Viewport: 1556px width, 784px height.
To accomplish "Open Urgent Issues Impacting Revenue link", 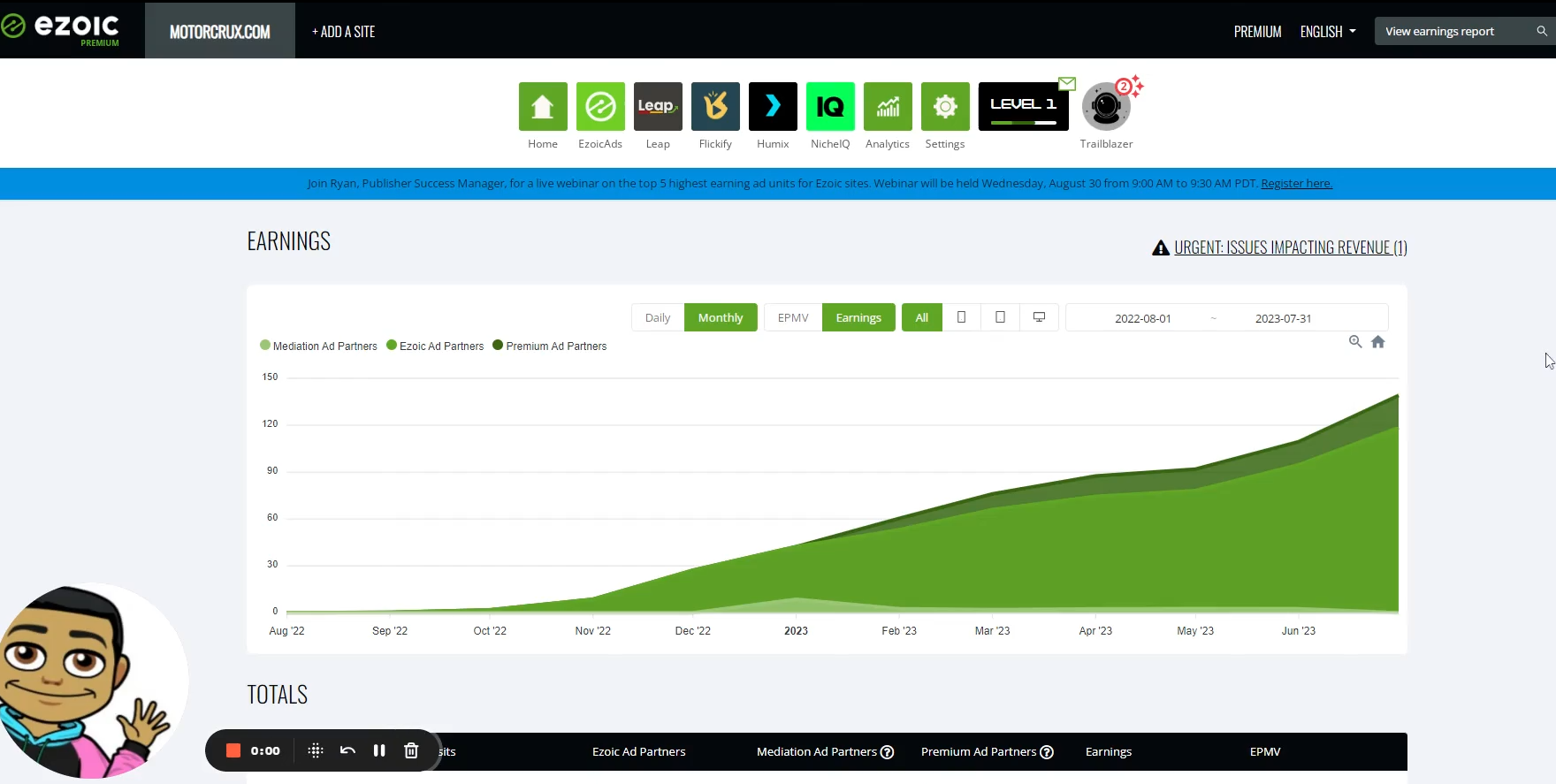I will click(x=1291, y=247).
